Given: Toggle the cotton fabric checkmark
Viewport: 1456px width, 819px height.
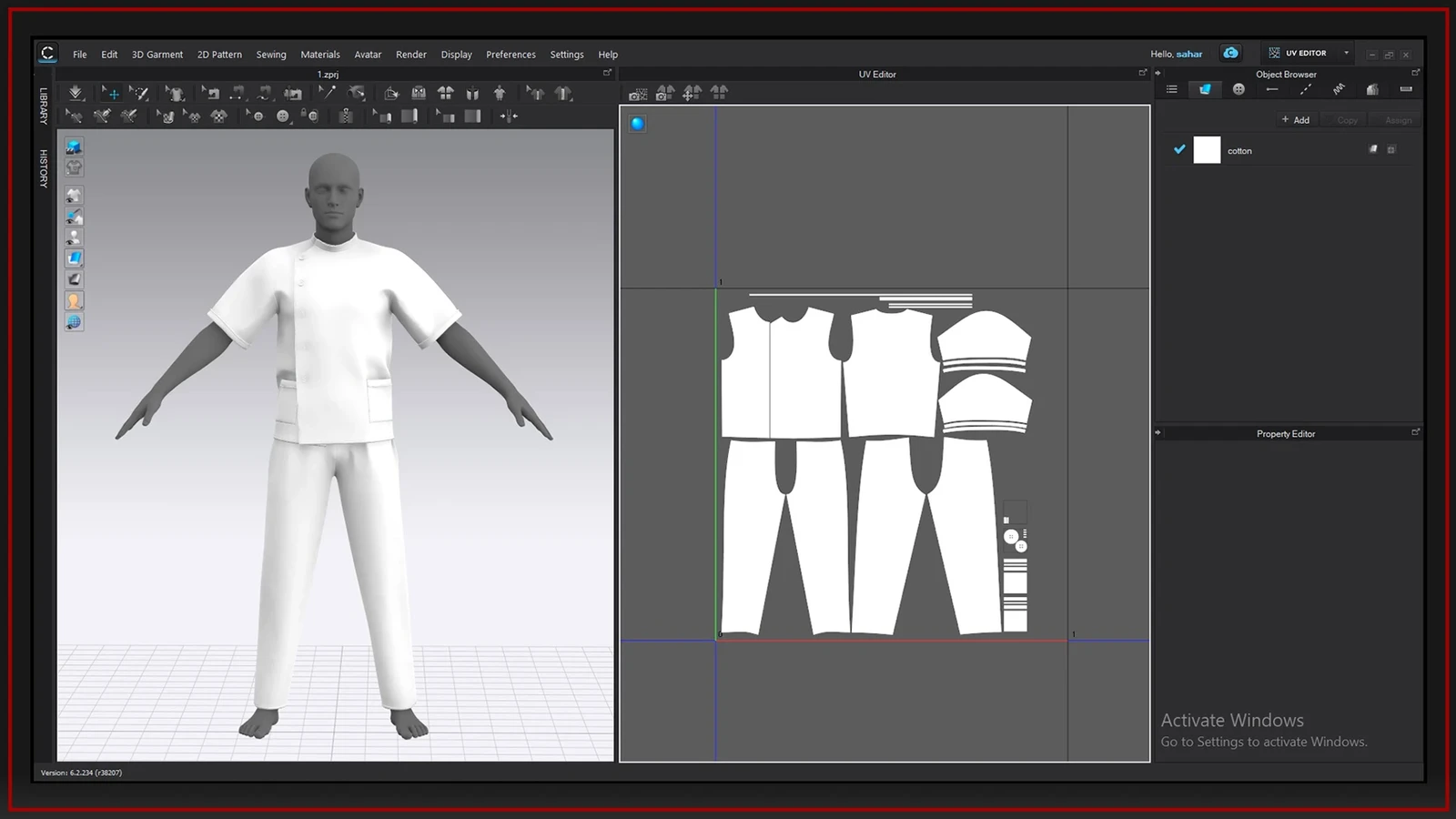Looking at the screenshot, I should pos(1179,149).
